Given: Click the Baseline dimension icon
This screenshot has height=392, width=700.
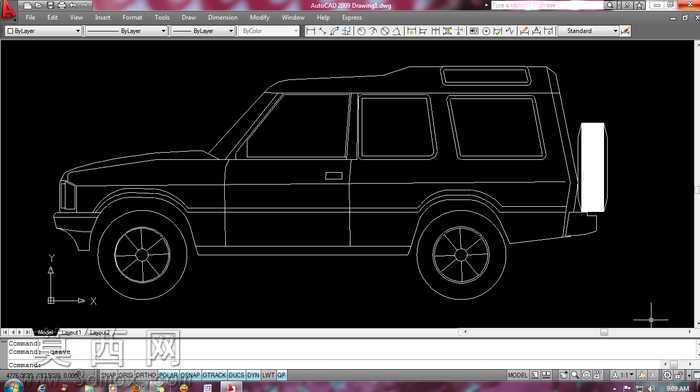Looking at the screenshot, I should (423, 31).
